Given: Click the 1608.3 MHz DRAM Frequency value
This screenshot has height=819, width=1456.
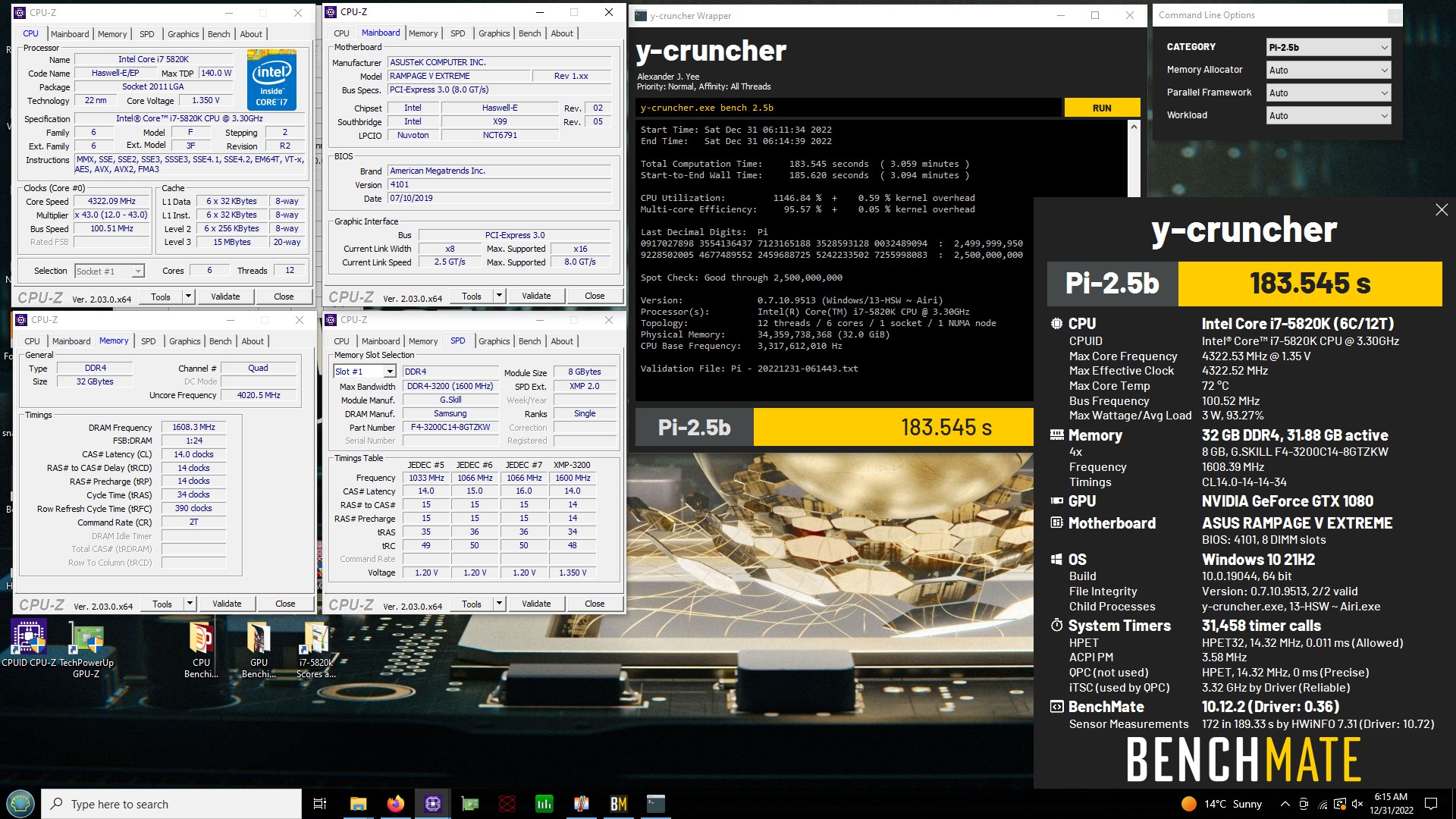Looking at the screenshot, I should [193, 427].
